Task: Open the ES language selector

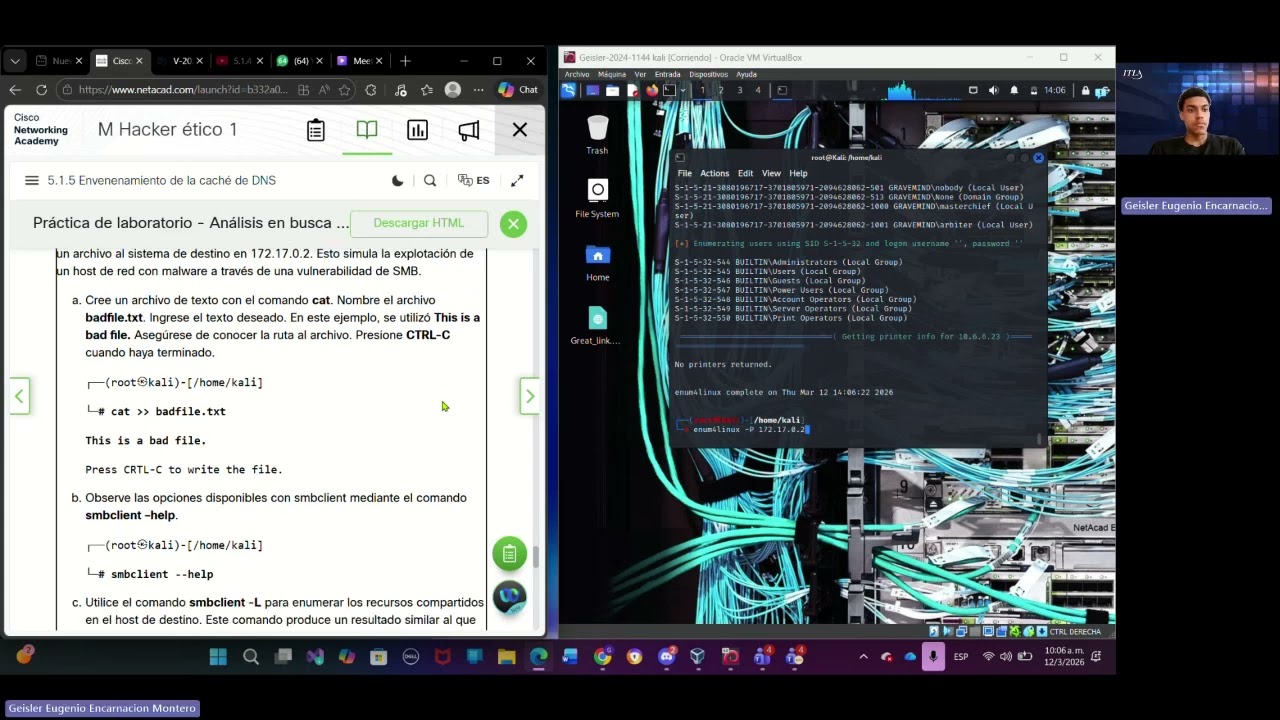Action: pos(474,181)
